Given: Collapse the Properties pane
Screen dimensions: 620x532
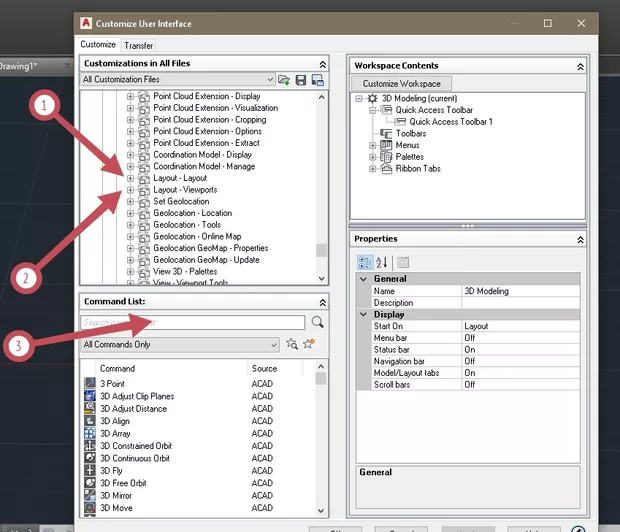Looking at the screenshot, I should tap(580, 239).
